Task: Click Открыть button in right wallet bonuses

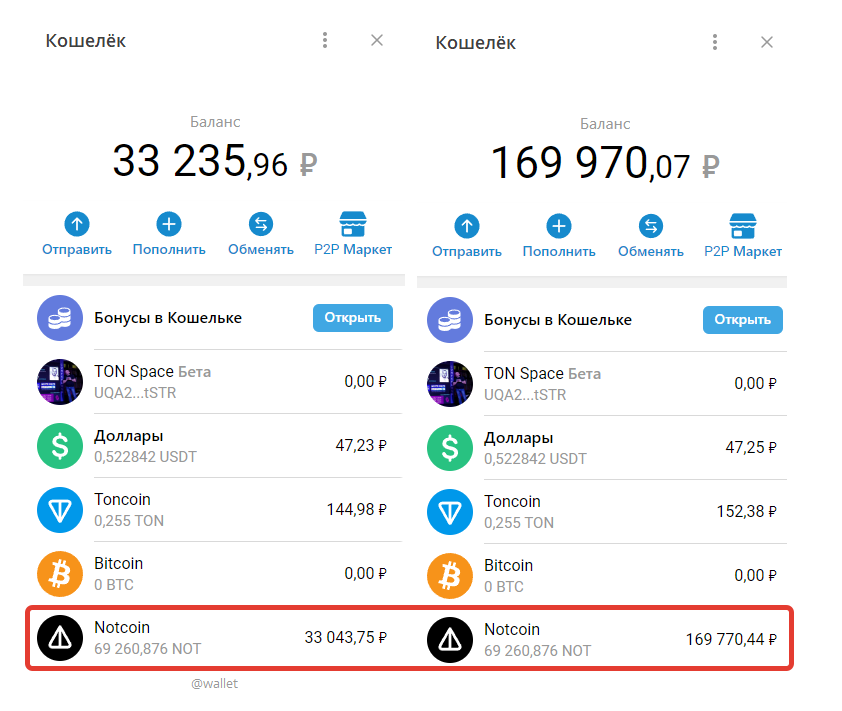Action: click(743, 320)
